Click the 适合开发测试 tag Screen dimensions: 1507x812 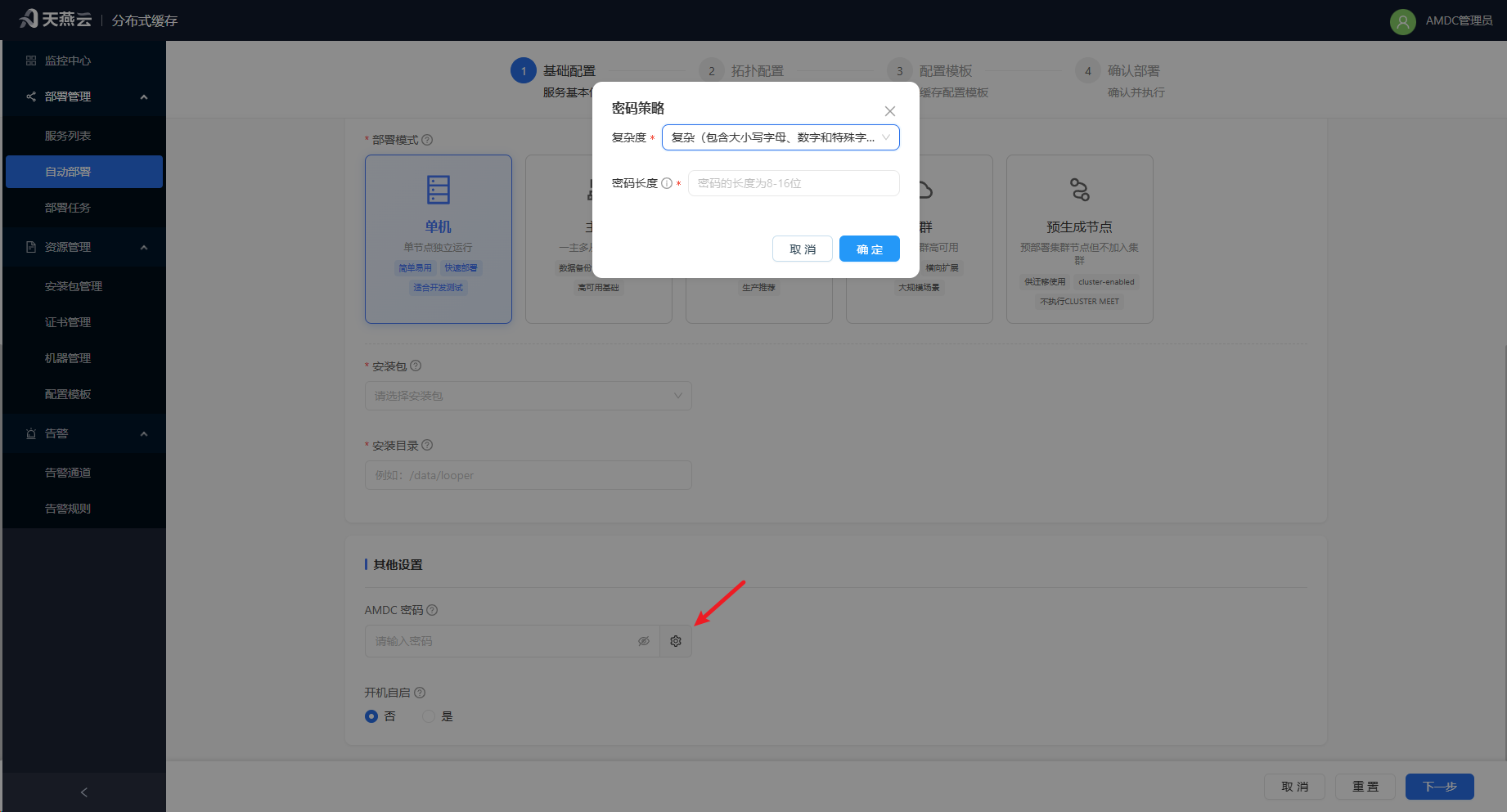[439, 288]
